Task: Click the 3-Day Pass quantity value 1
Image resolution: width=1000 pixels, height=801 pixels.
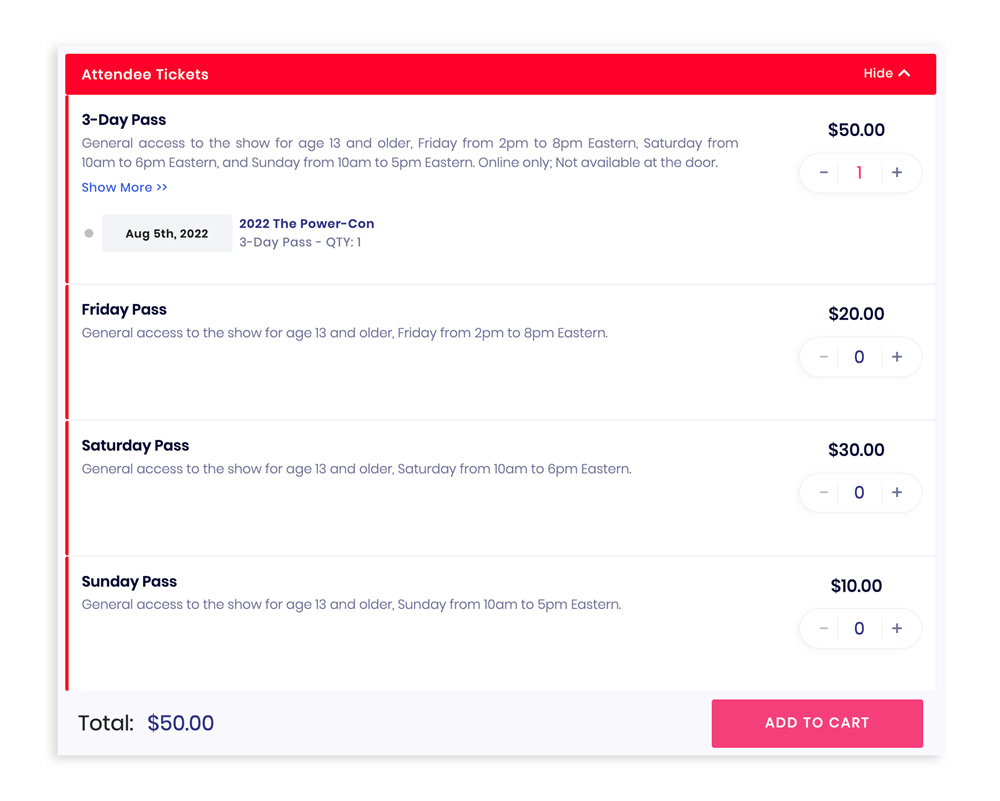Action: pos(859,172)
